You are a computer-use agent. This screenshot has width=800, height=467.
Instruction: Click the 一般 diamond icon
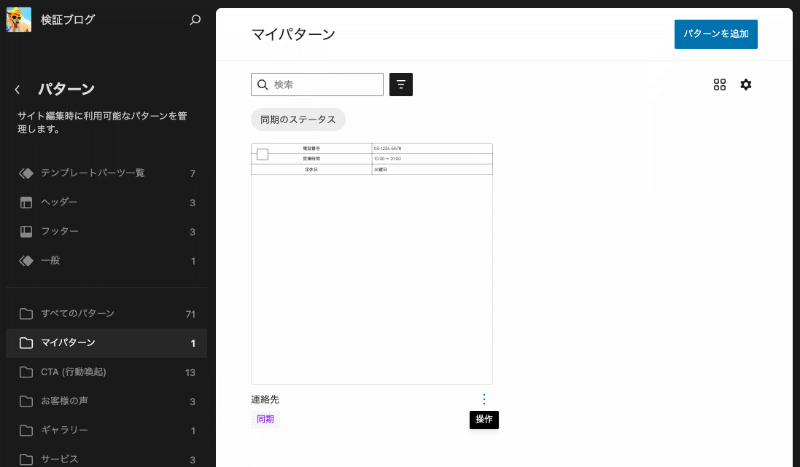26,261
